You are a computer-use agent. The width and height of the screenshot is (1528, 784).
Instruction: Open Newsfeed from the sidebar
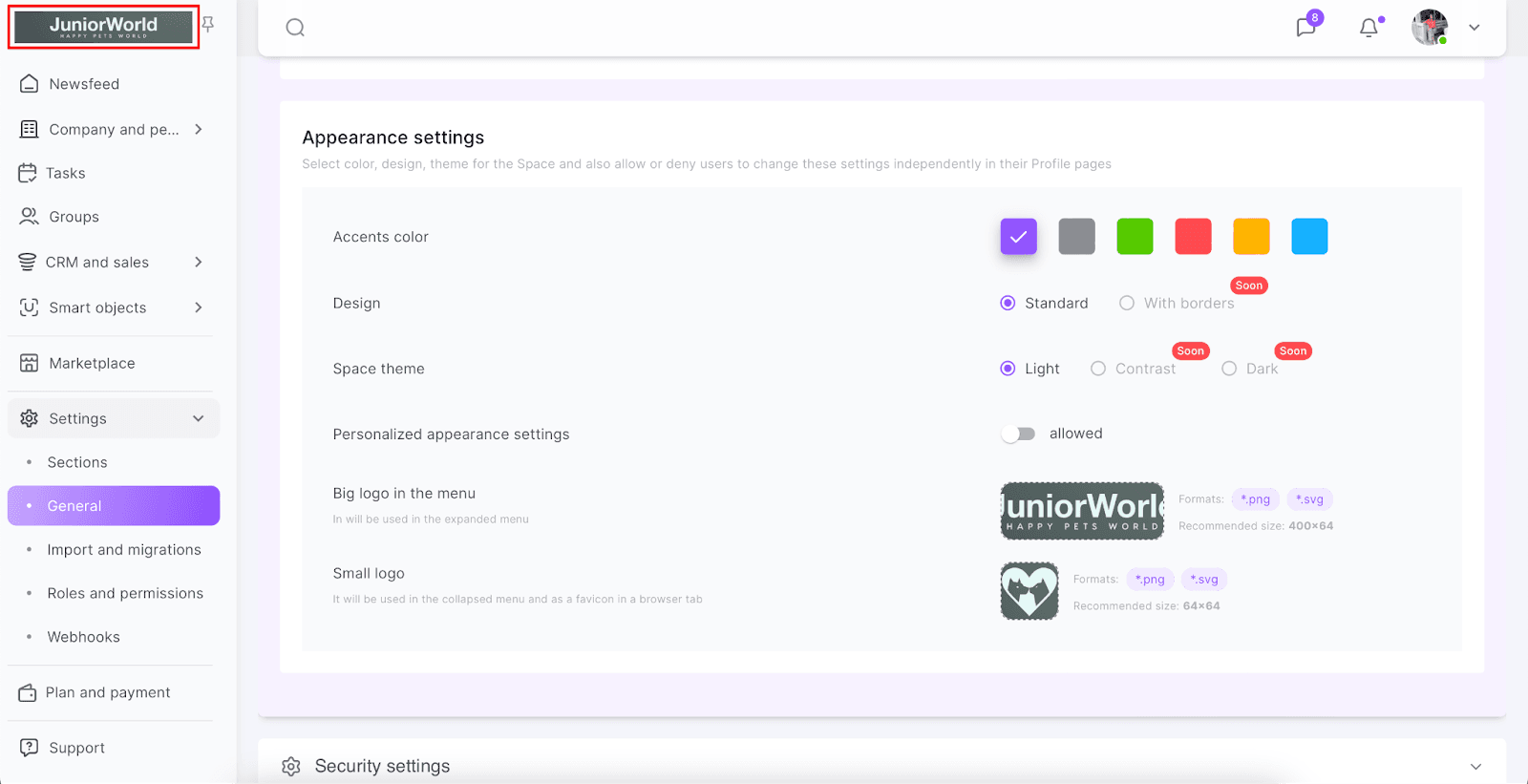pyautogui.click(x=84, y=84)
